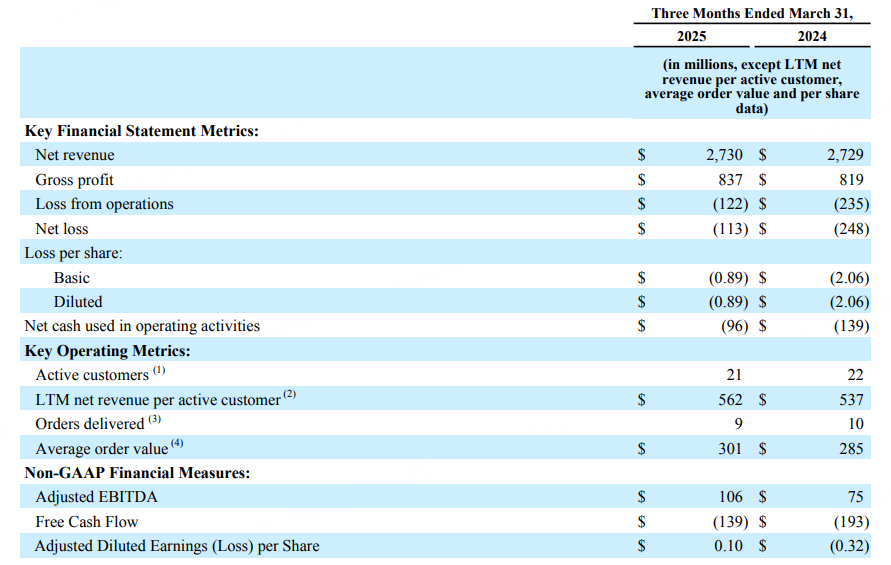Click the 'Key Financial Statement Metrics:' heading
Viewport: 891px width, 565px height.
tap(141, 131)
